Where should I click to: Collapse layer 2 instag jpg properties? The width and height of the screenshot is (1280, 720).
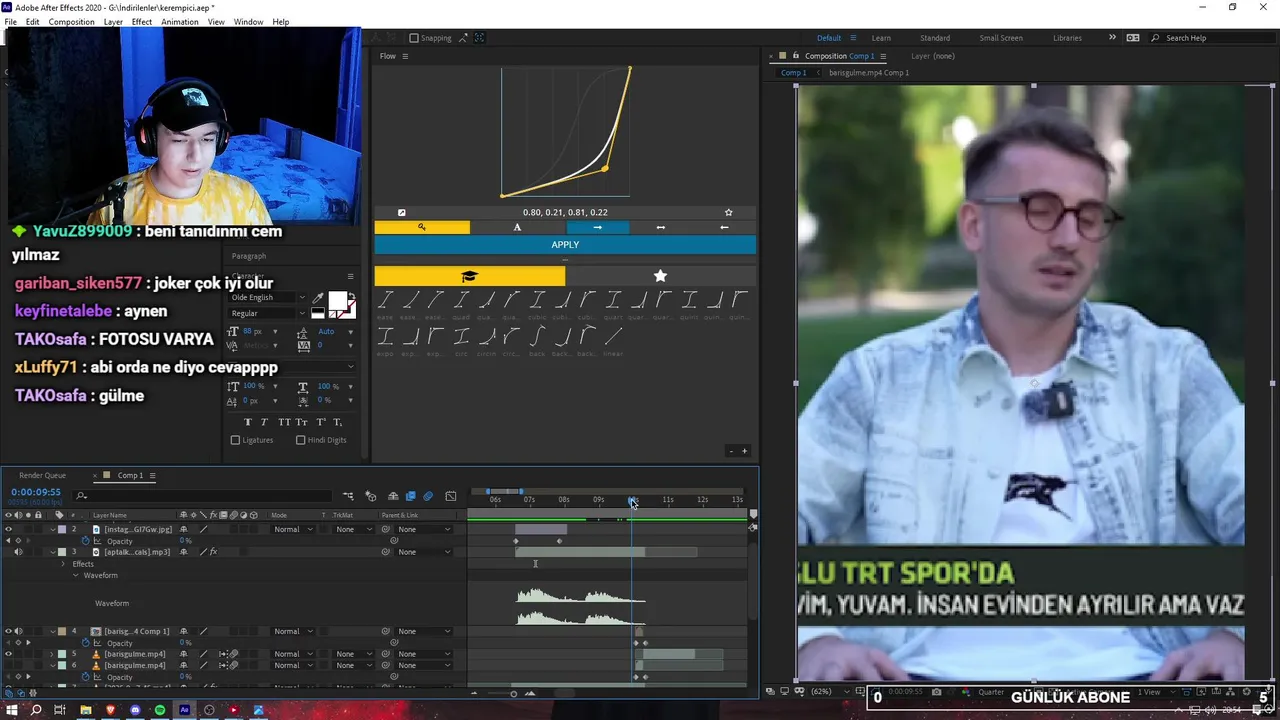pos(52,529)
